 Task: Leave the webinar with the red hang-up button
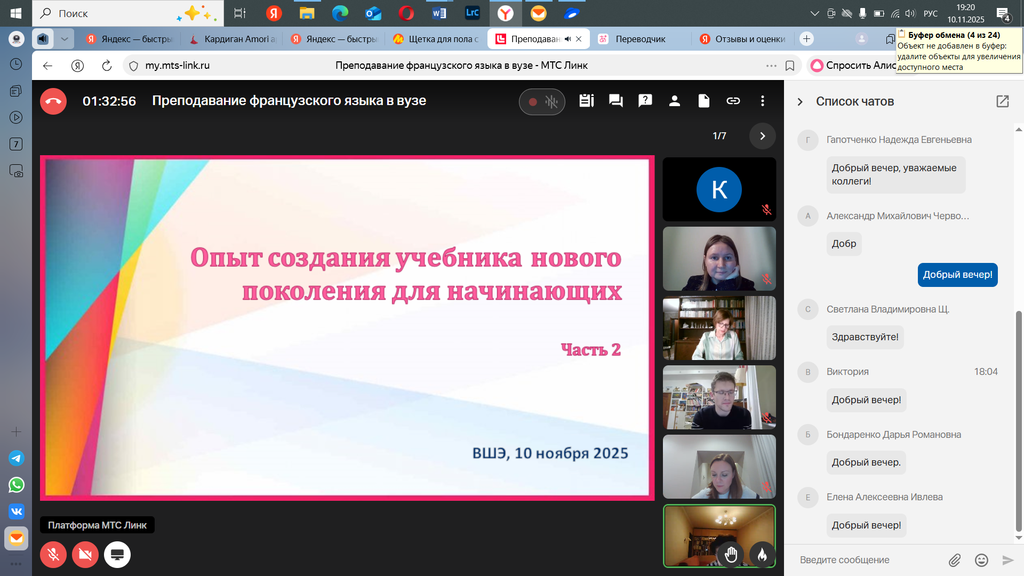point(54,101)
